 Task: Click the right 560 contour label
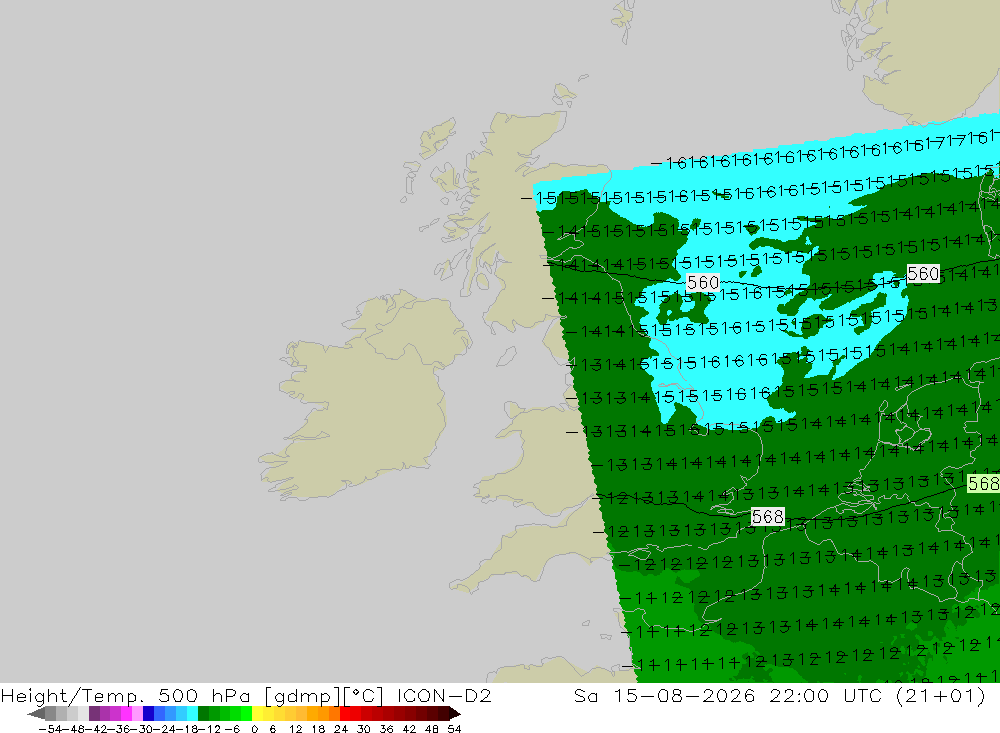point(923,274)
